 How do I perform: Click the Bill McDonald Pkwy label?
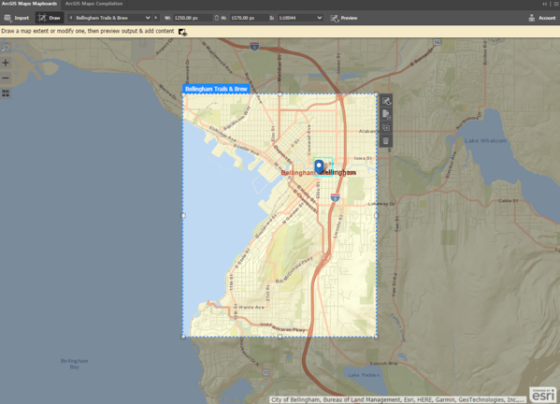(294, 269)
